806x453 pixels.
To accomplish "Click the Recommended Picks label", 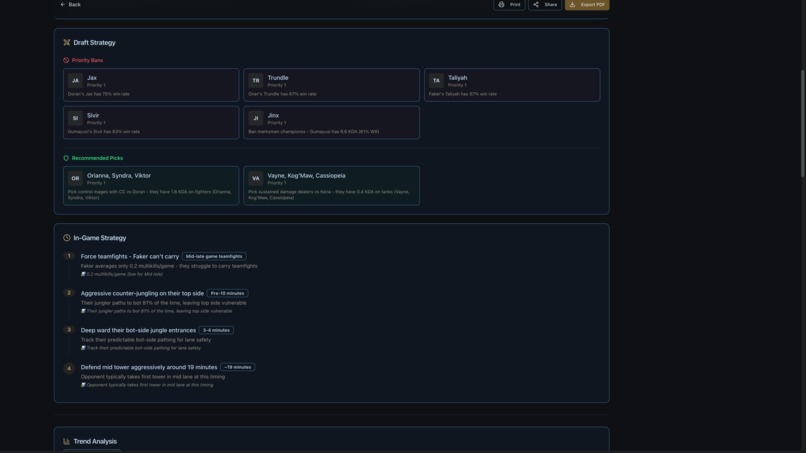I will point(97,158).
